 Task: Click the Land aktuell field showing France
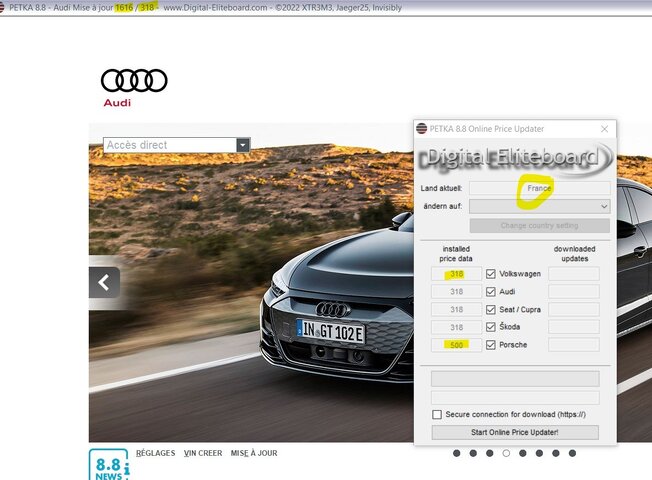click(x=540, y=188)
